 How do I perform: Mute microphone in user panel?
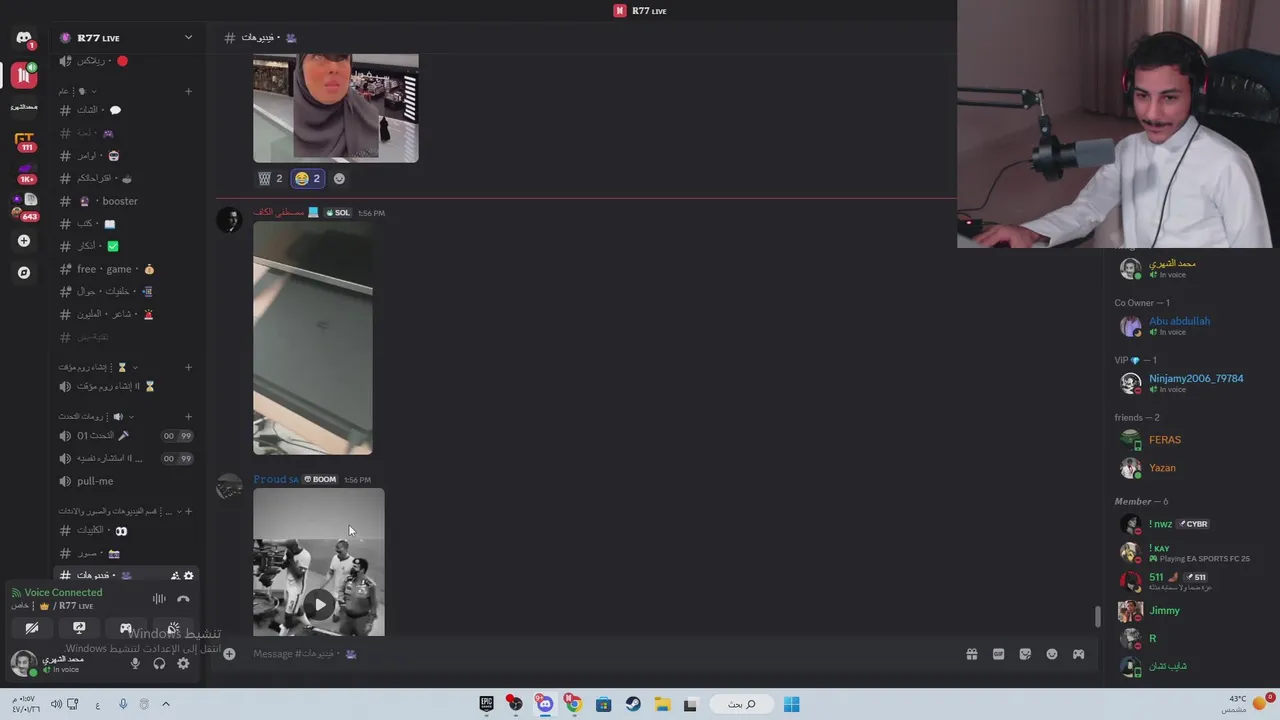(x=135, y=663)
